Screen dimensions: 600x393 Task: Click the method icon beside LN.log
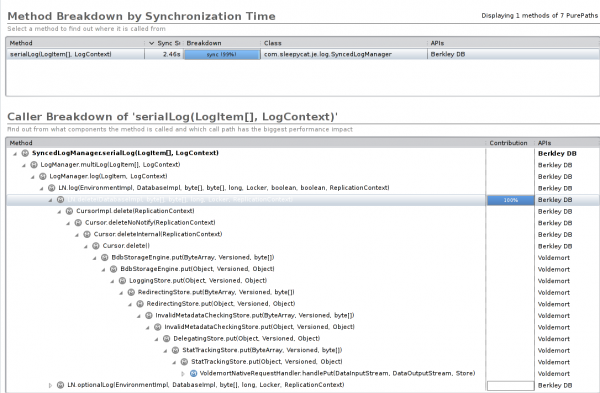51,188
